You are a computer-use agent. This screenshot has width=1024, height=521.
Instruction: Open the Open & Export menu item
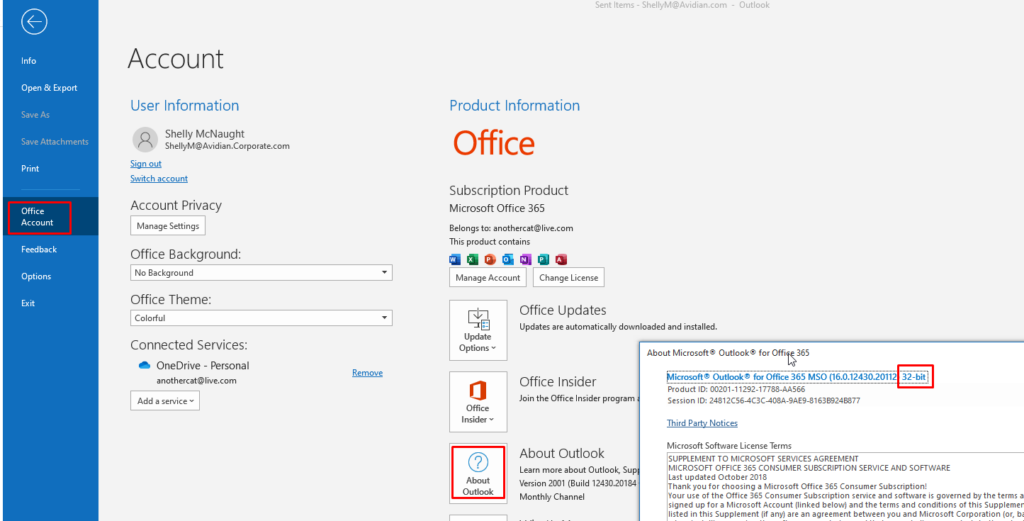click(x=49, y=87)
